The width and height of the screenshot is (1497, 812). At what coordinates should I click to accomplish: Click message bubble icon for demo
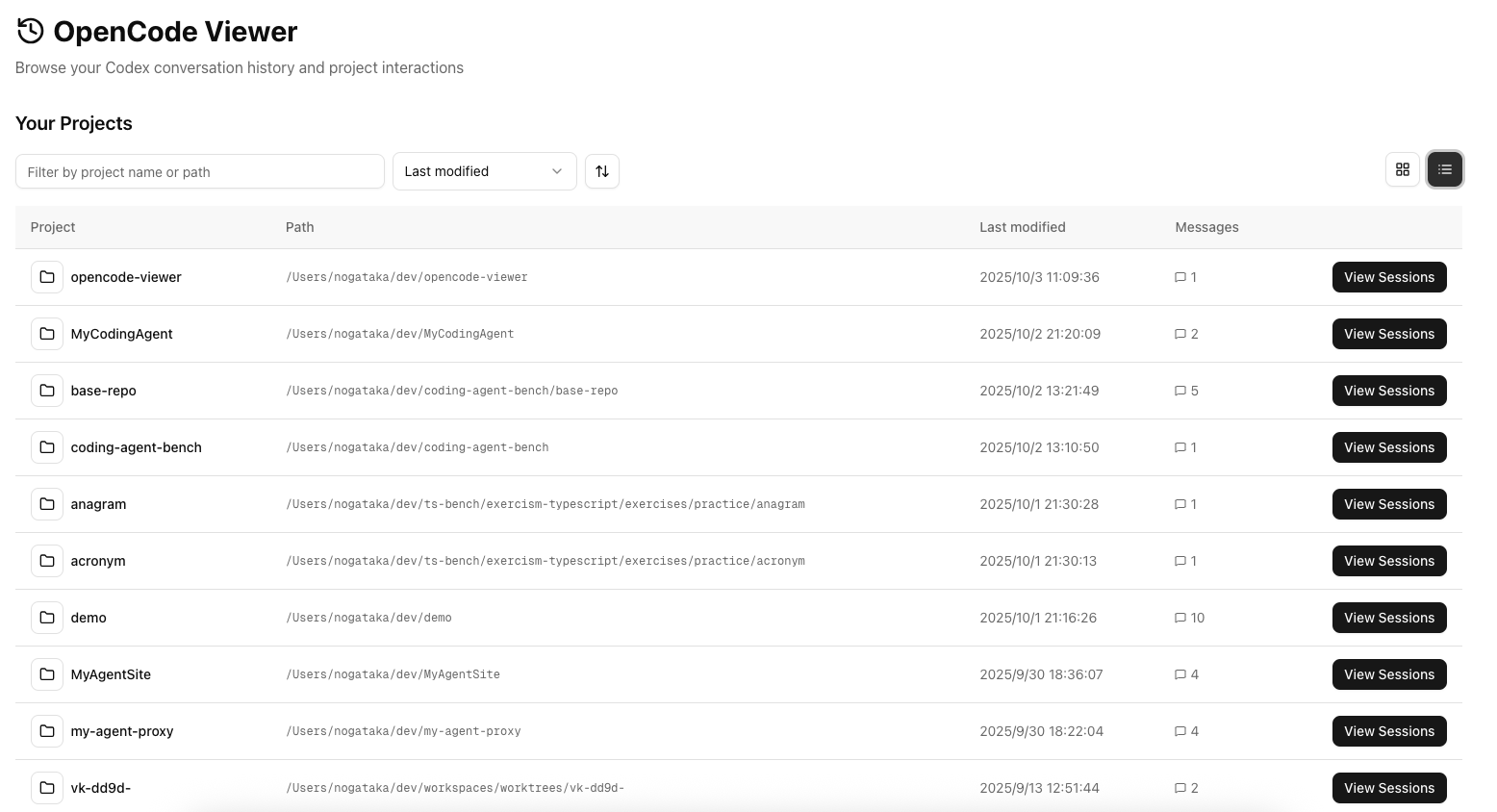(1180, 618)
